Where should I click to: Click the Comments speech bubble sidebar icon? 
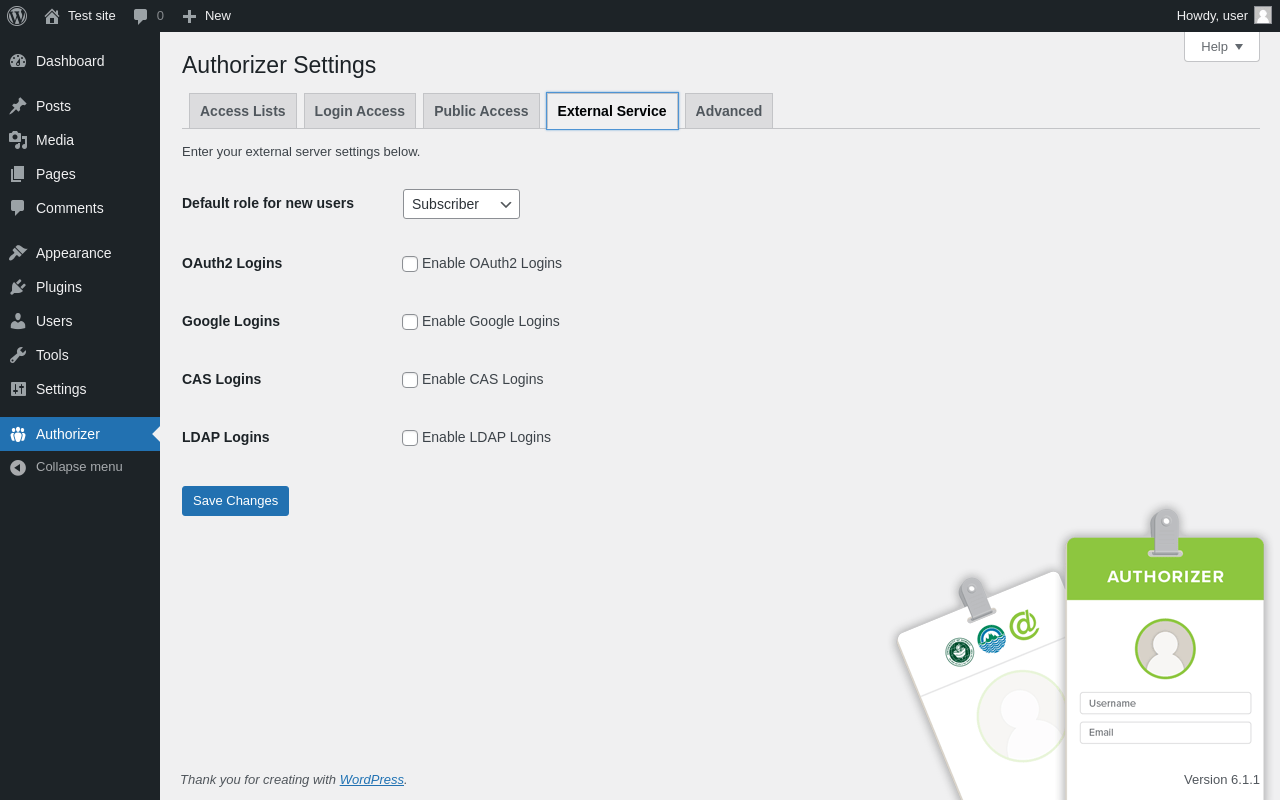(18, 208)
